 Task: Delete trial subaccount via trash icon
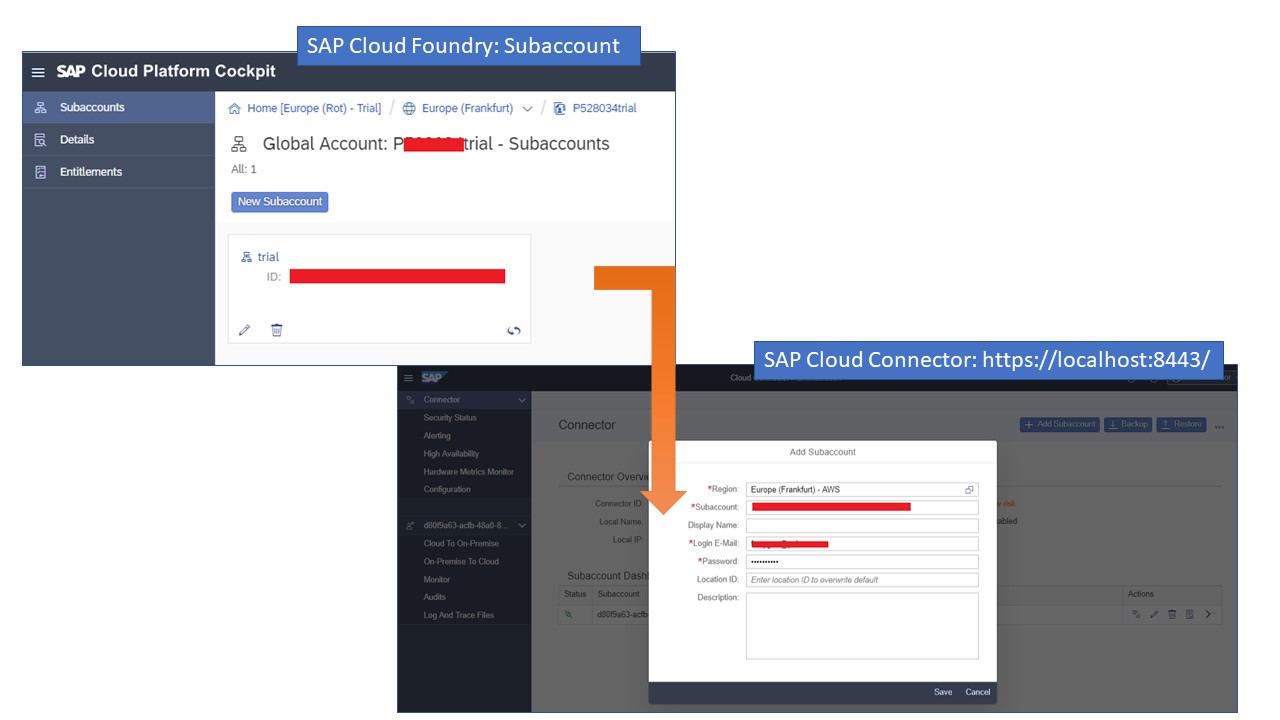point(277,330)
